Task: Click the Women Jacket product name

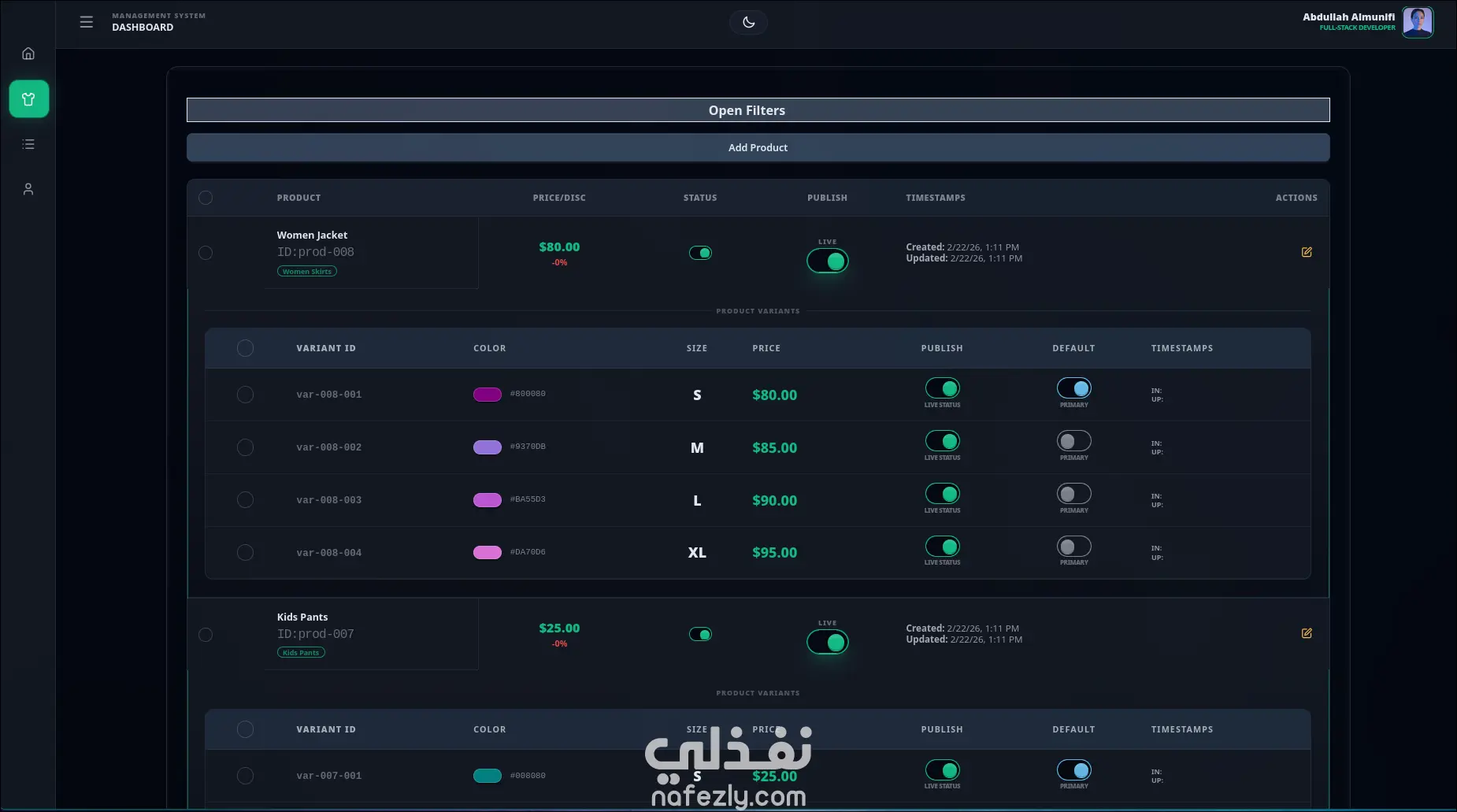Action: click(312, 235)
